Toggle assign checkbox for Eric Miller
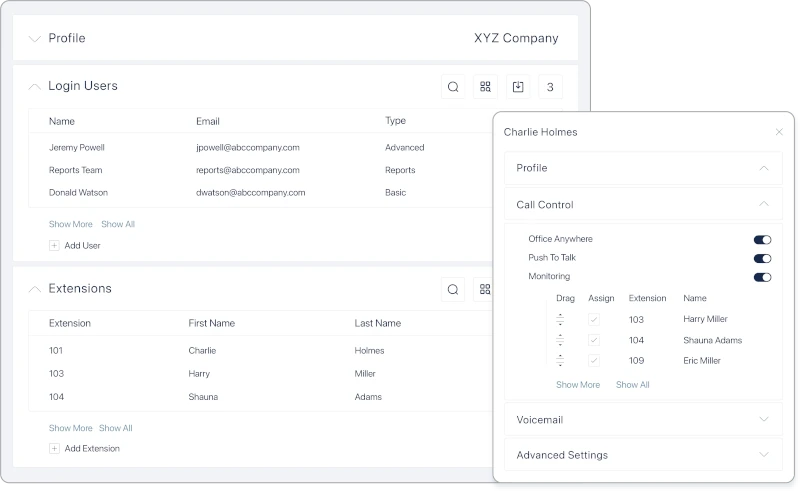 593,360
